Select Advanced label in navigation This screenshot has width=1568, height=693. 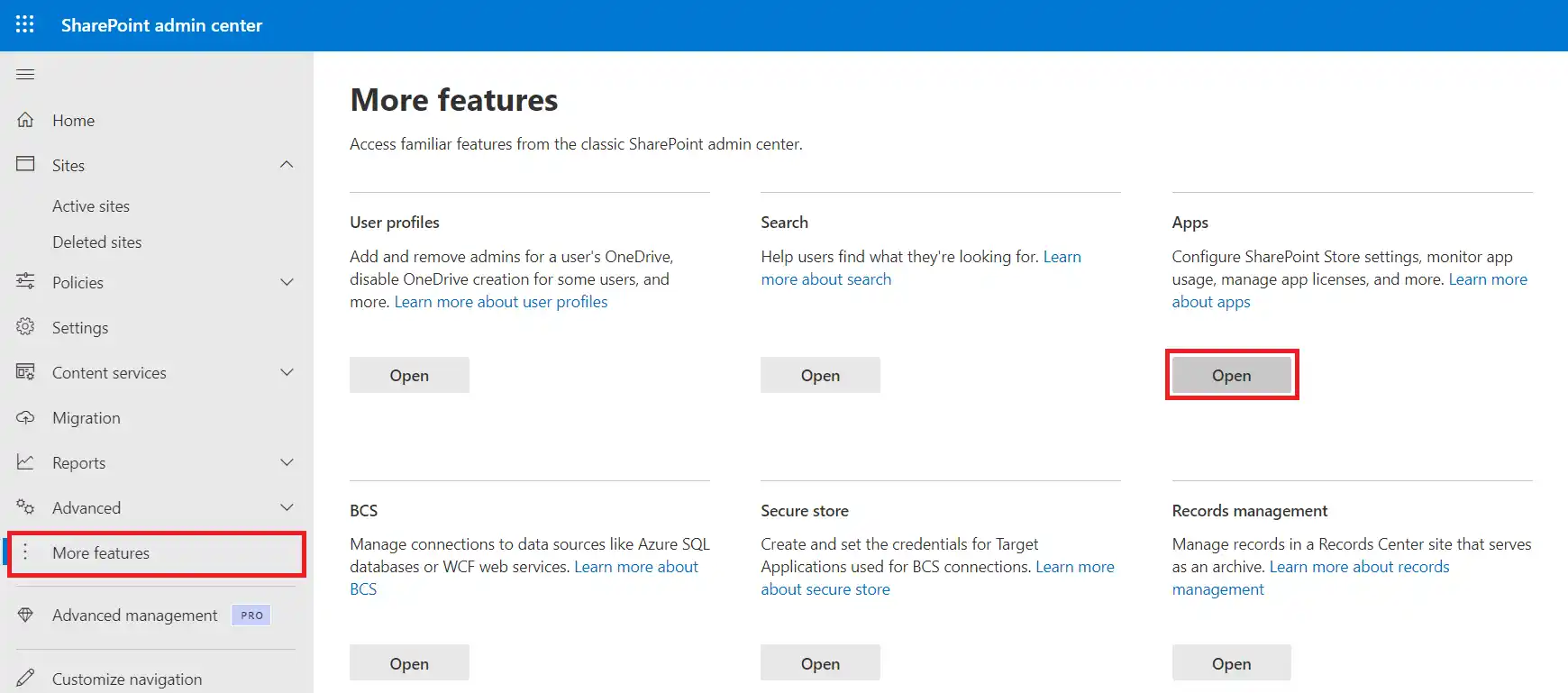(x=86, y=508)
